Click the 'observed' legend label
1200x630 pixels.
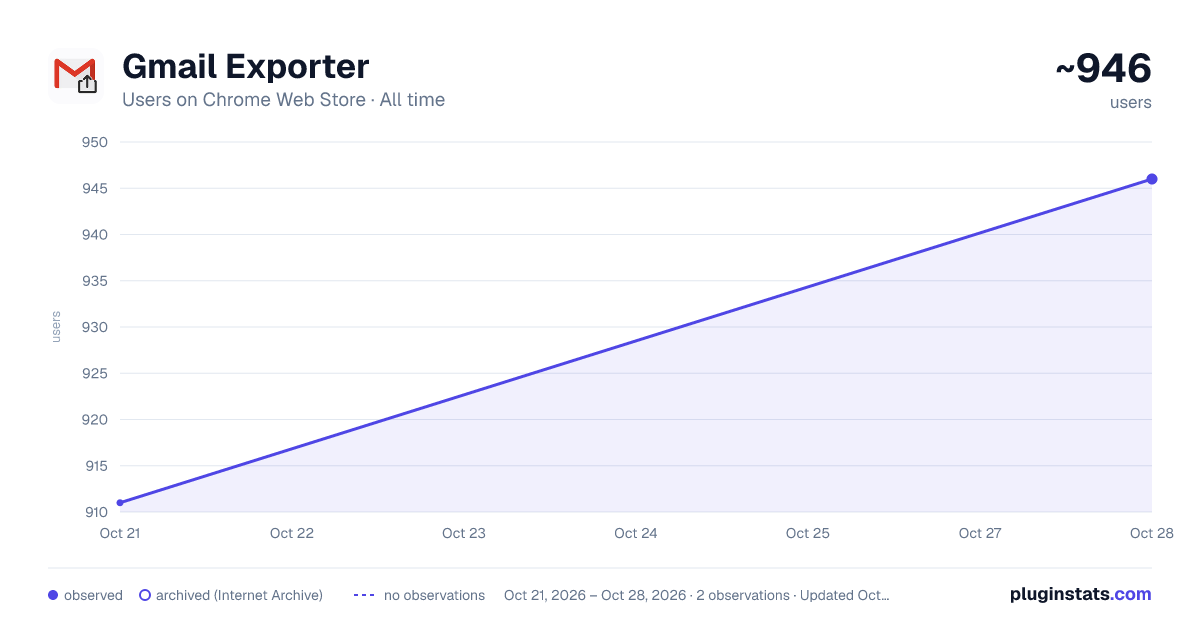pyautogui.click(x=93, y=595)
